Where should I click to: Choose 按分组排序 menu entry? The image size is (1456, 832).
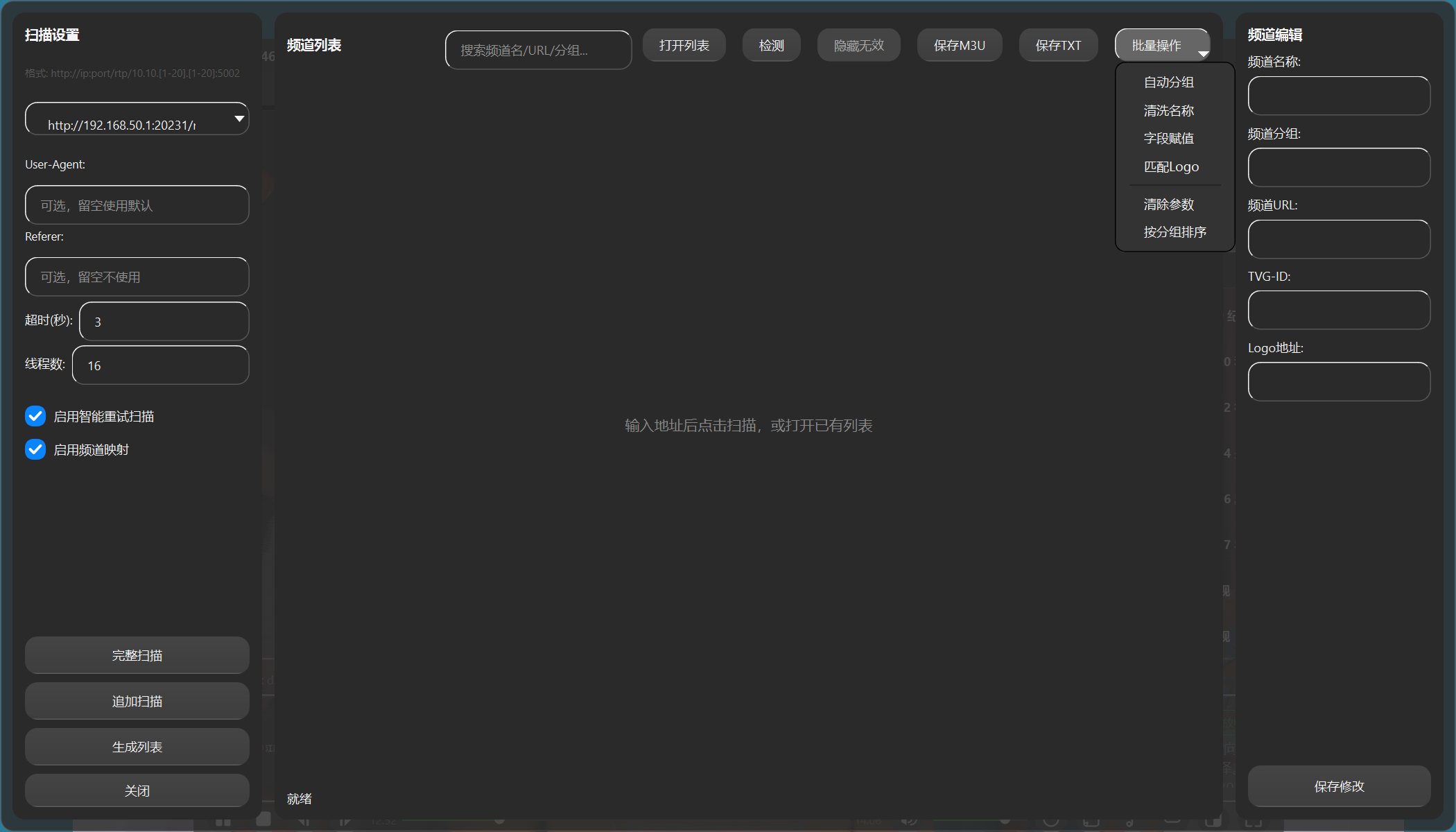point(1175,232)
